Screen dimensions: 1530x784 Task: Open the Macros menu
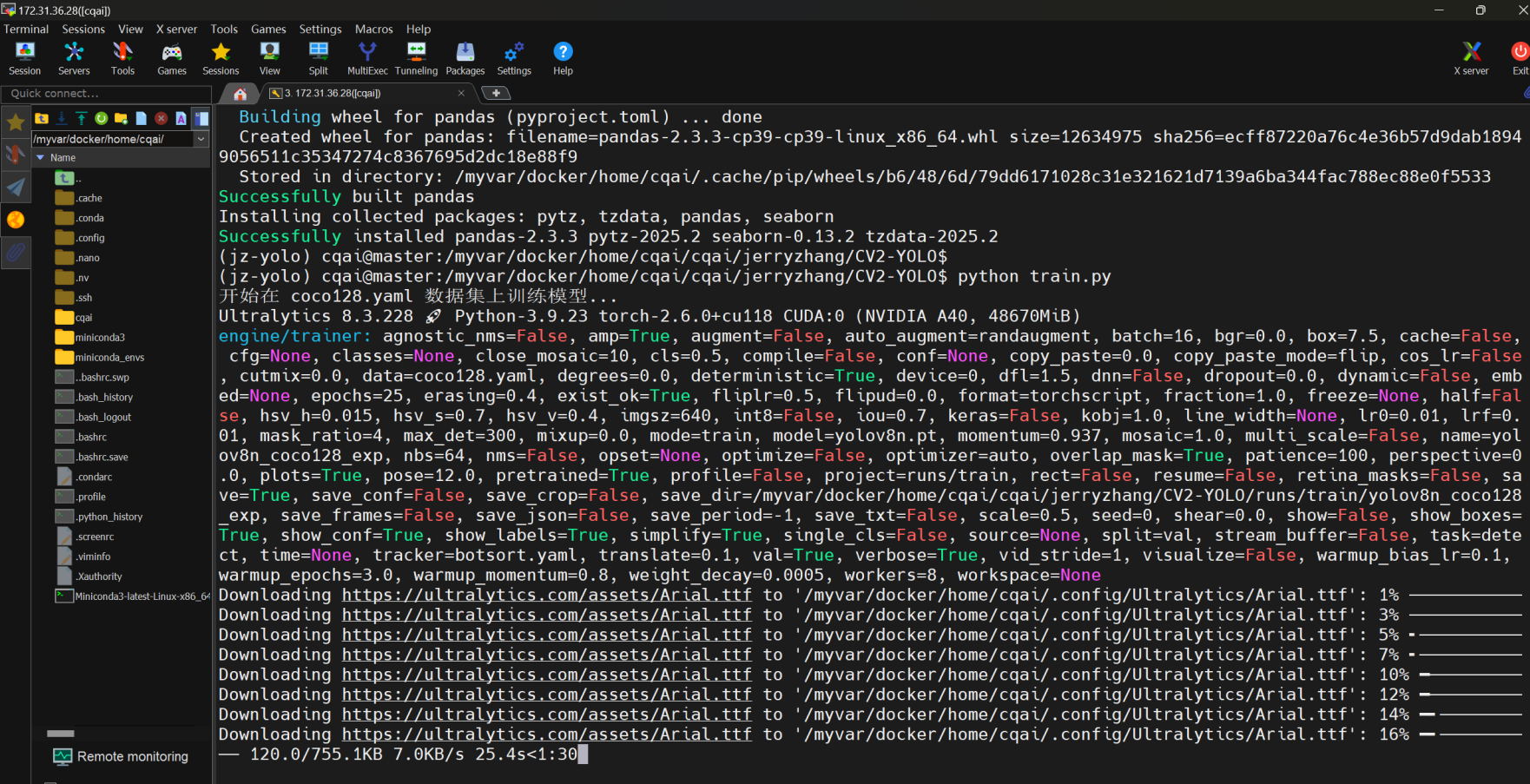pyautogui.click(x=373, y=29)
